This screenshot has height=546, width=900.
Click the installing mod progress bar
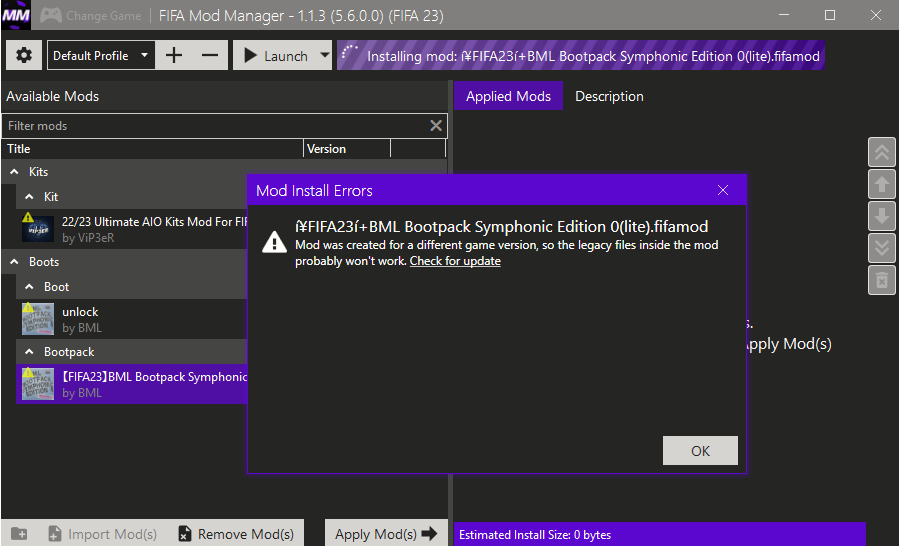(x=581, y=56)
